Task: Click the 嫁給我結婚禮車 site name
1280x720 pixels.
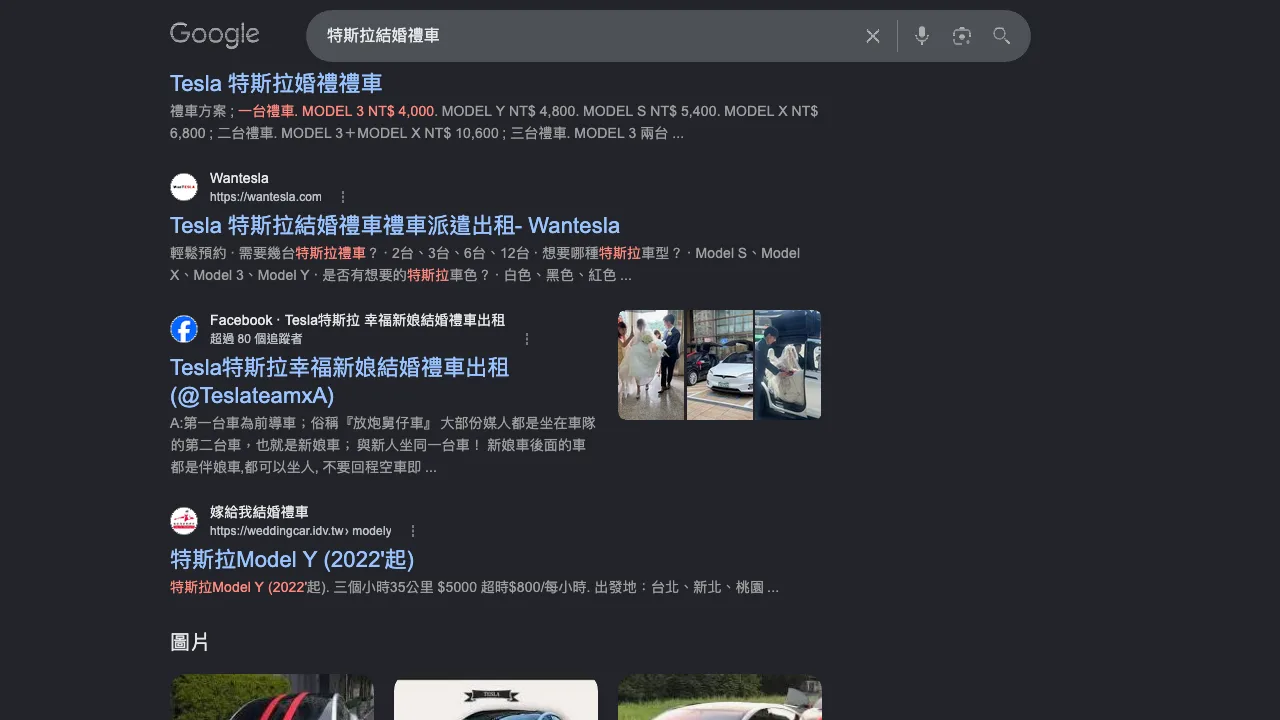Action: (259, 512)
